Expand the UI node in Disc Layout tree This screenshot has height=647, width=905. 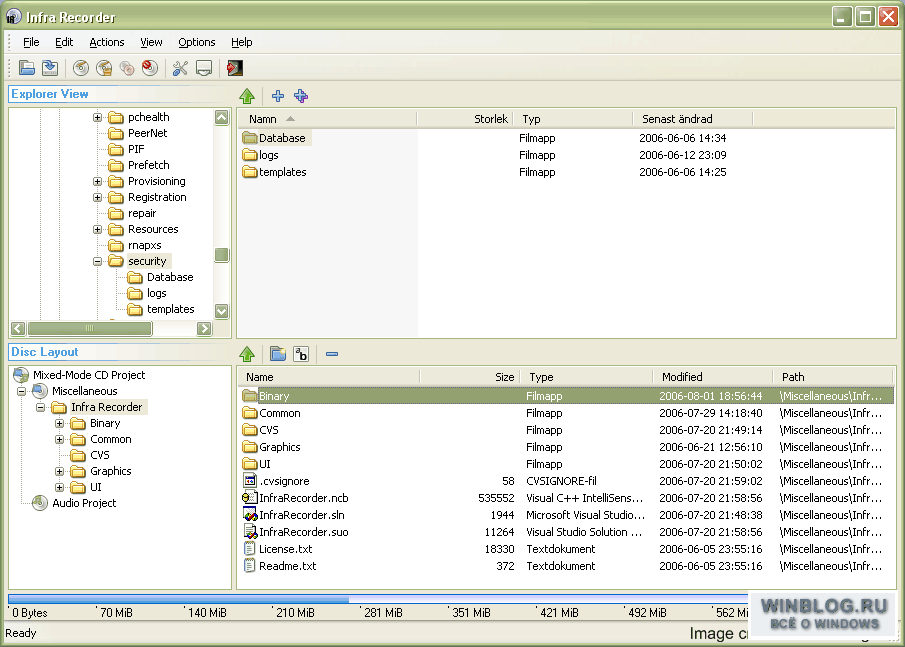59,488
